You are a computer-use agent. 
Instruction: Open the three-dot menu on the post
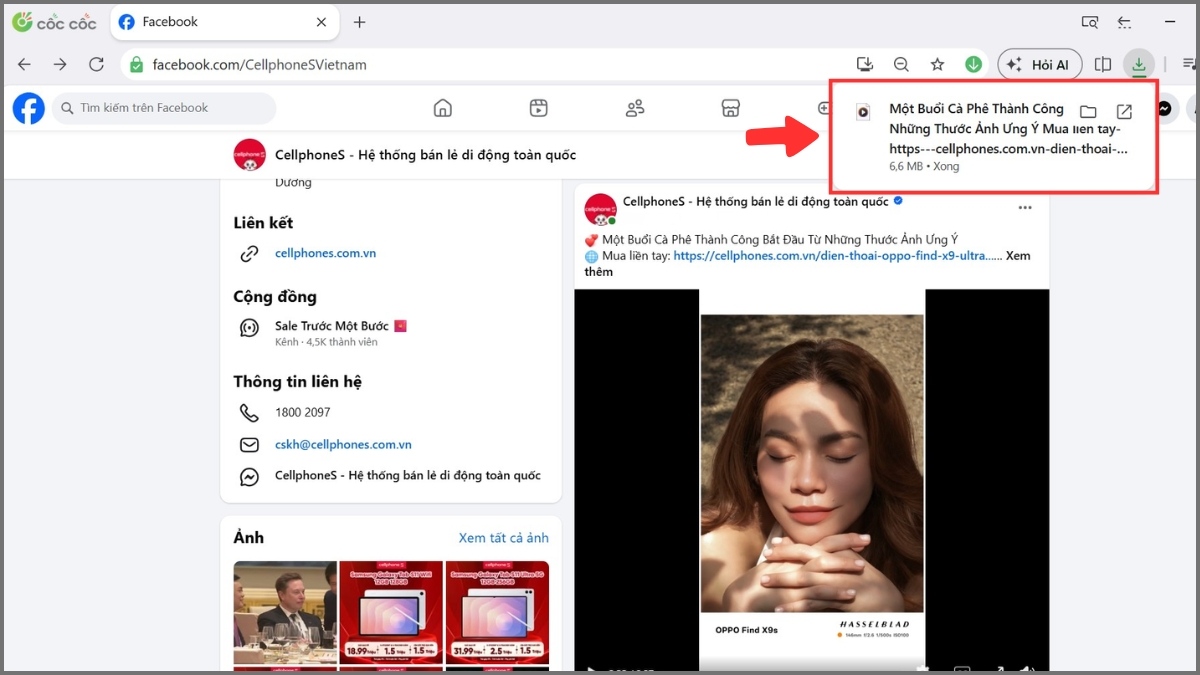pos(1024,208)
